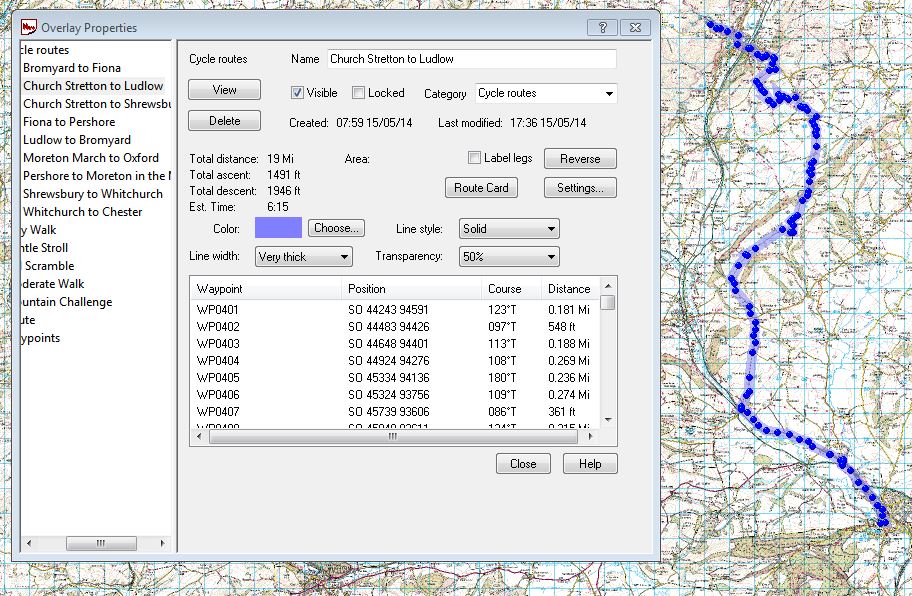Image resolution: width=912 pixels, height=596 pixels.
Task: Select Whitchurch to Chester in list
Action: click(82, 212)
